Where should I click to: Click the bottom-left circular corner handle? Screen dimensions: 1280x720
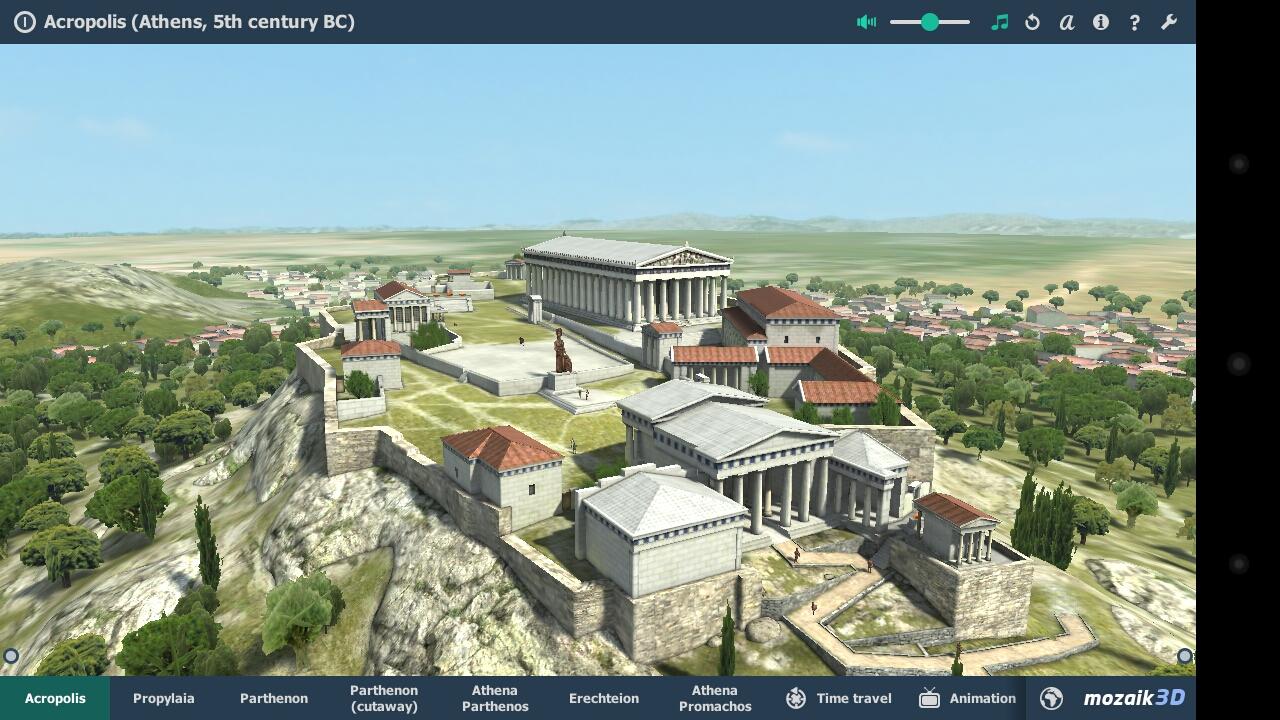(x=11, y=657)
